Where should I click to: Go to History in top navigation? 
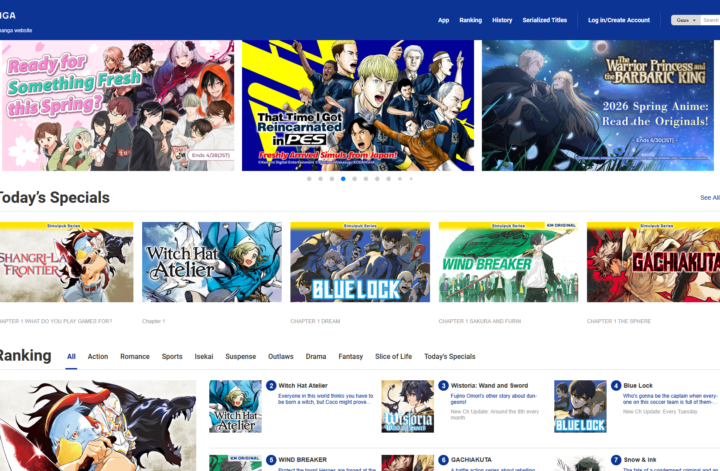point(502,20)
